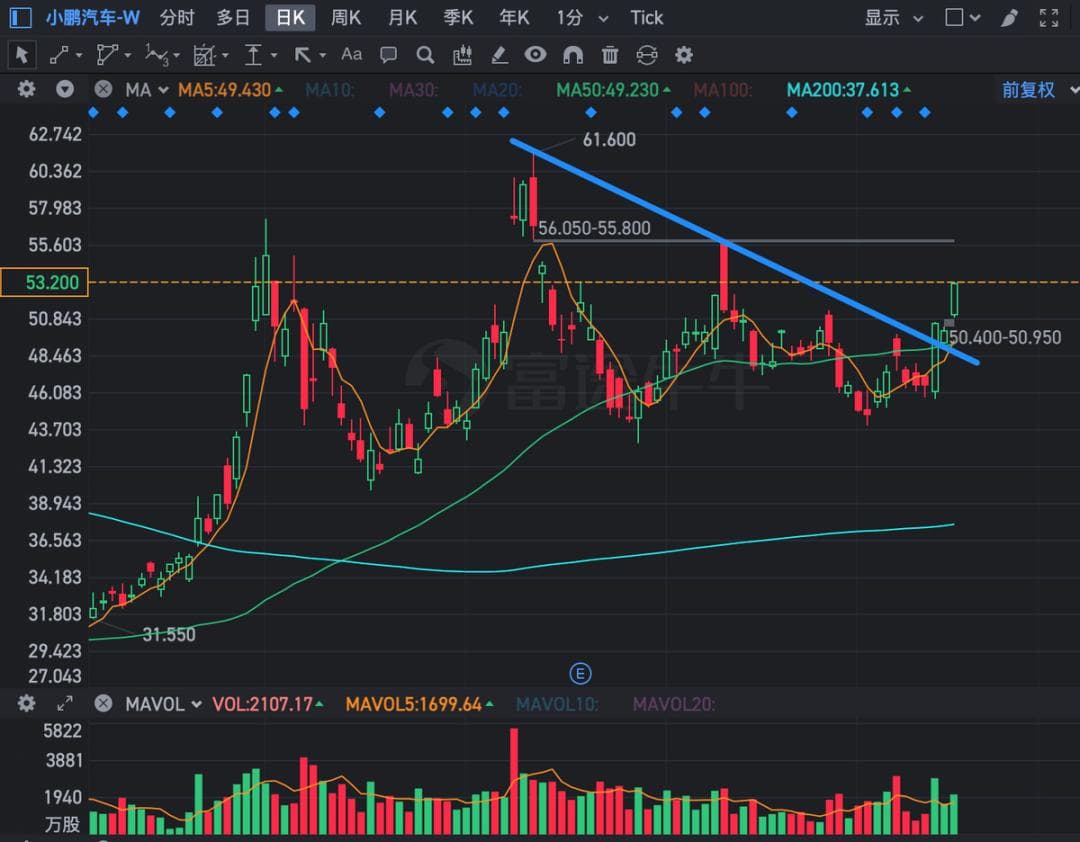The height and width of the screenshot is (842, 1080).
Task: Toggle the MA10 moving average line
Action: (329, 90)
